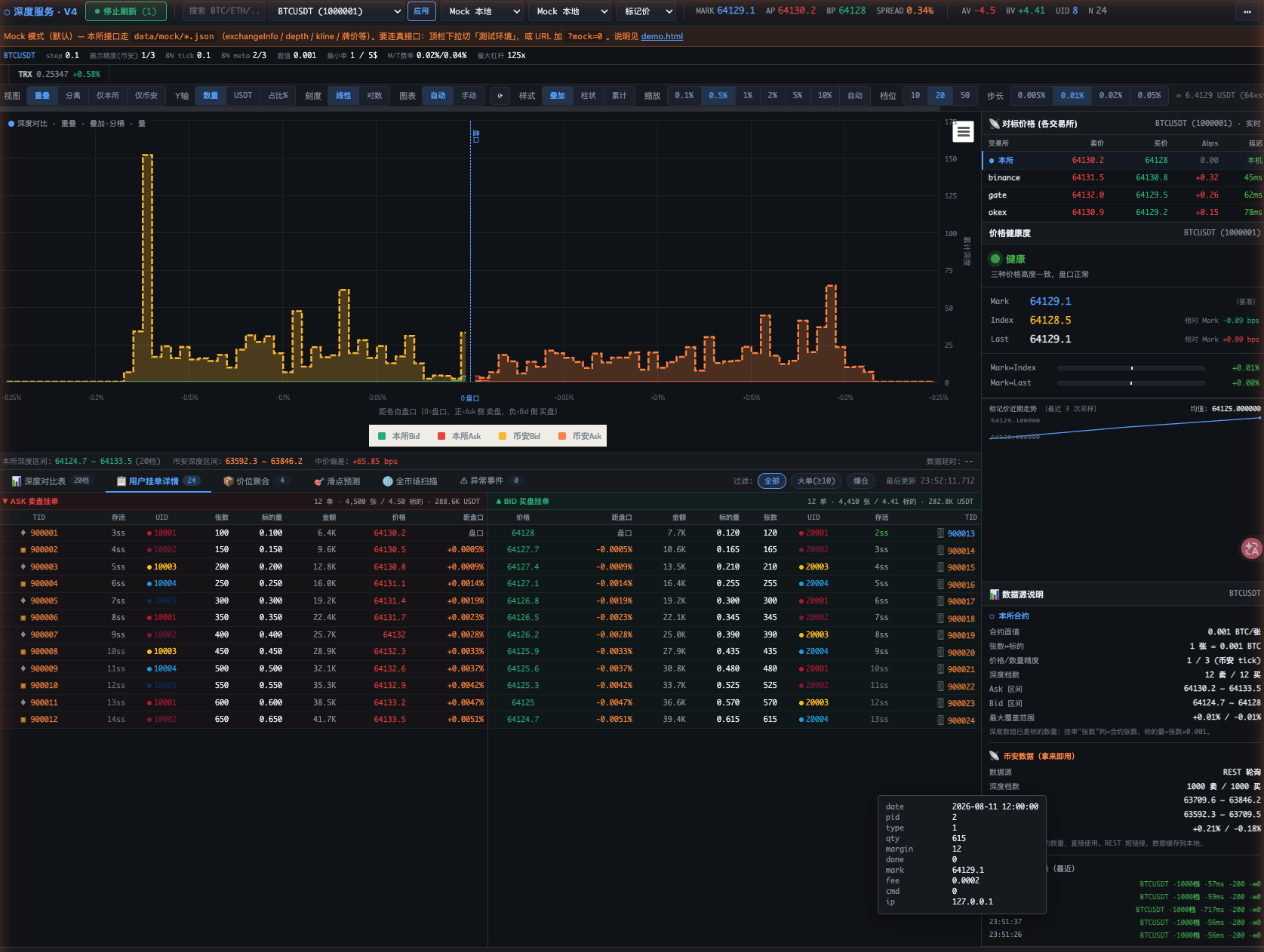Click the 搜索 BTC/ETH search field

tap(223, 11)
